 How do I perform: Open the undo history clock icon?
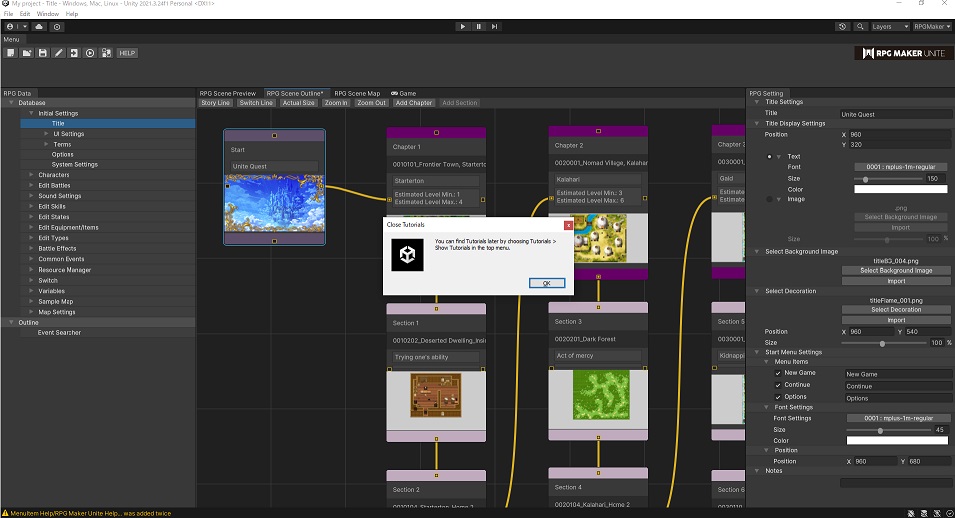click(x=842, y=26)
